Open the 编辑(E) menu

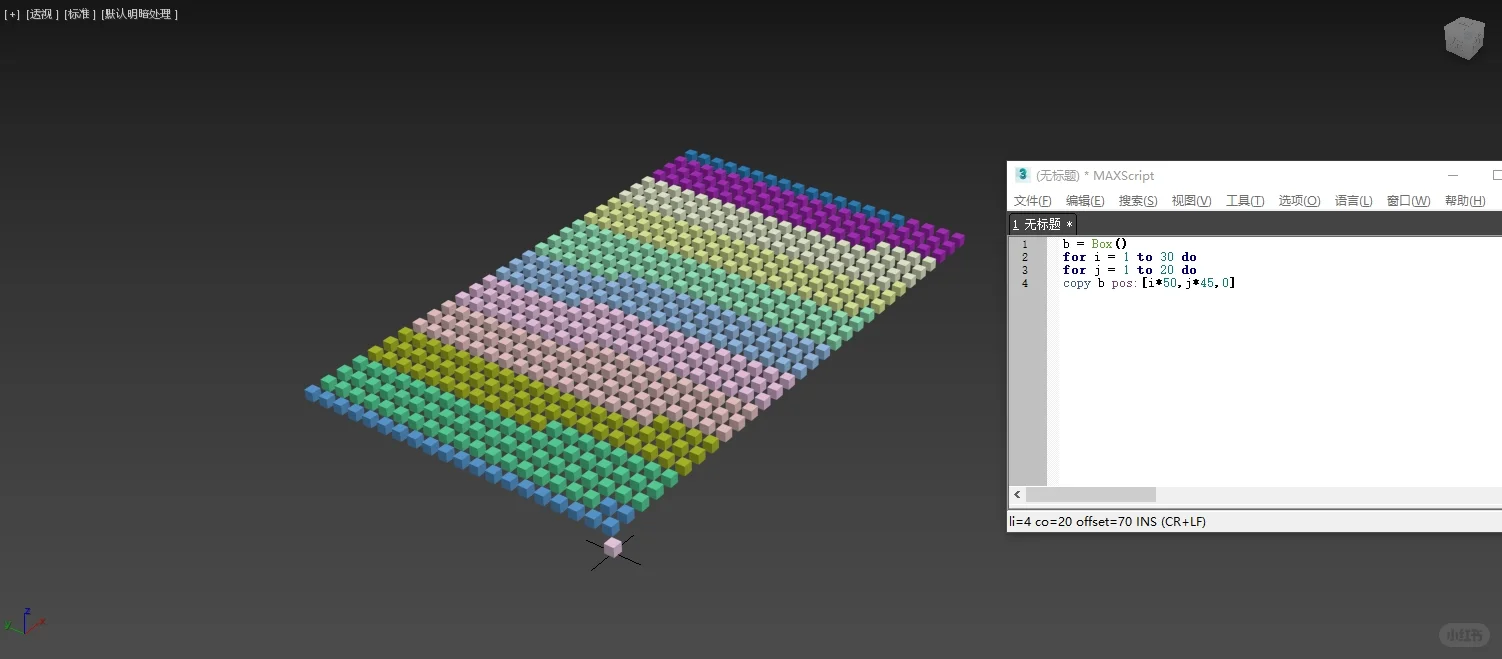point(1084,200)
